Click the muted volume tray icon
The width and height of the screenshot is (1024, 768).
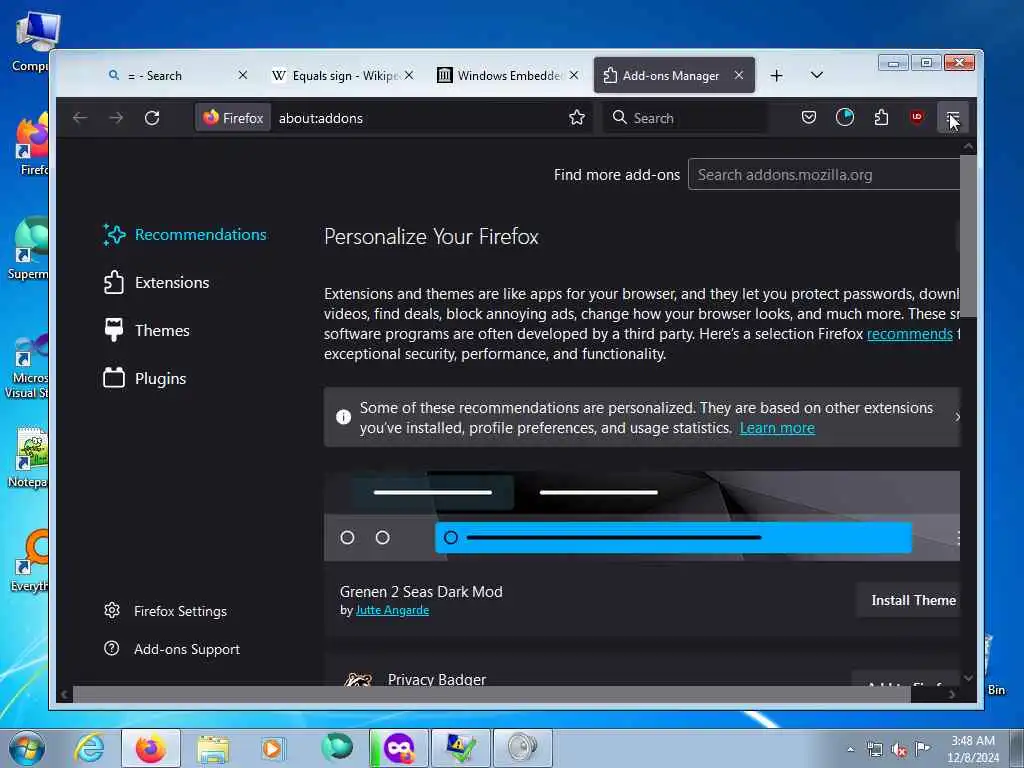899,749
